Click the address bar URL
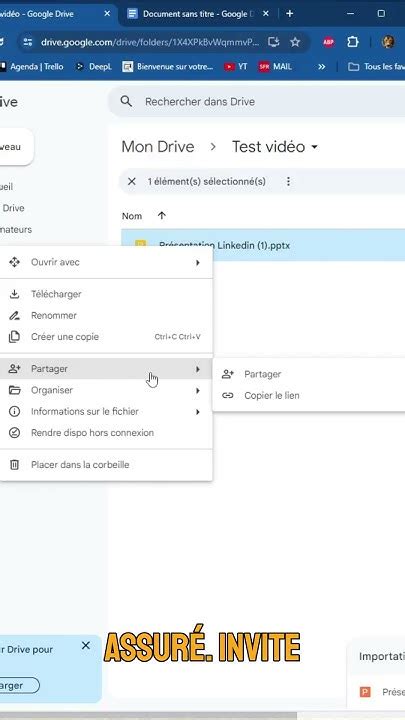 click(x=150, y=42)
